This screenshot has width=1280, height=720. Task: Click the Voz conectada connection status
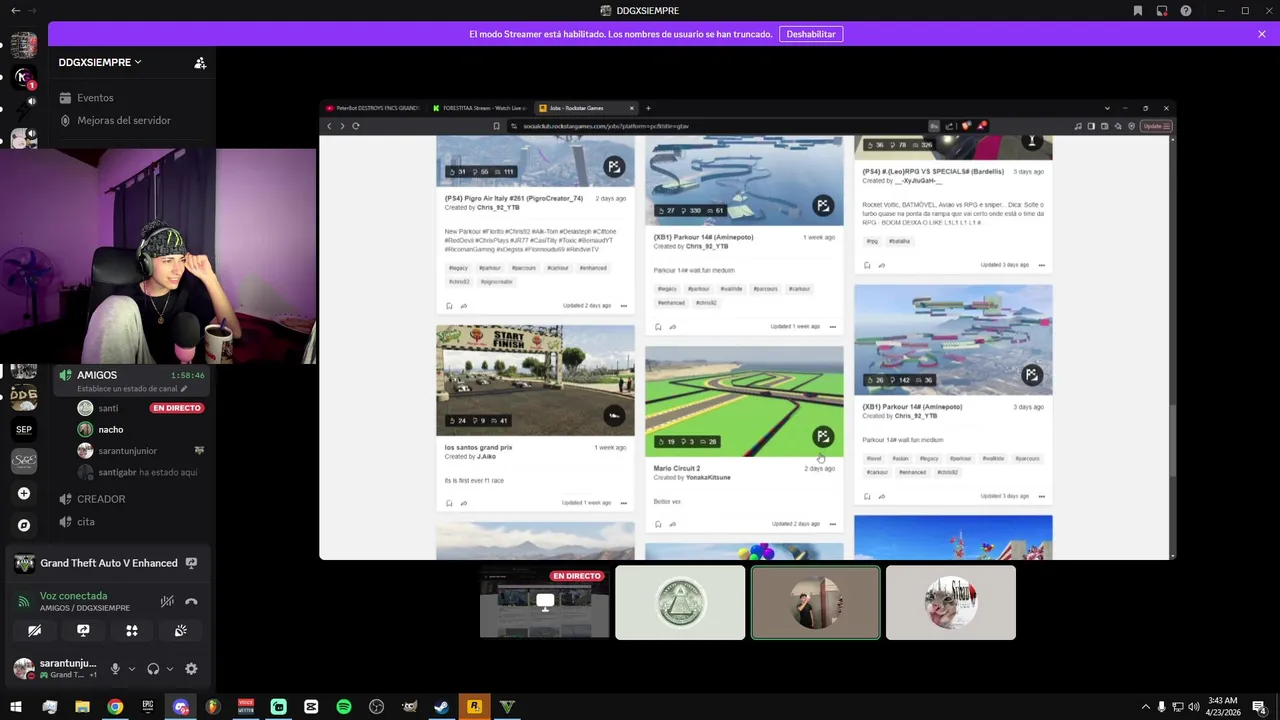coord(73,596)
